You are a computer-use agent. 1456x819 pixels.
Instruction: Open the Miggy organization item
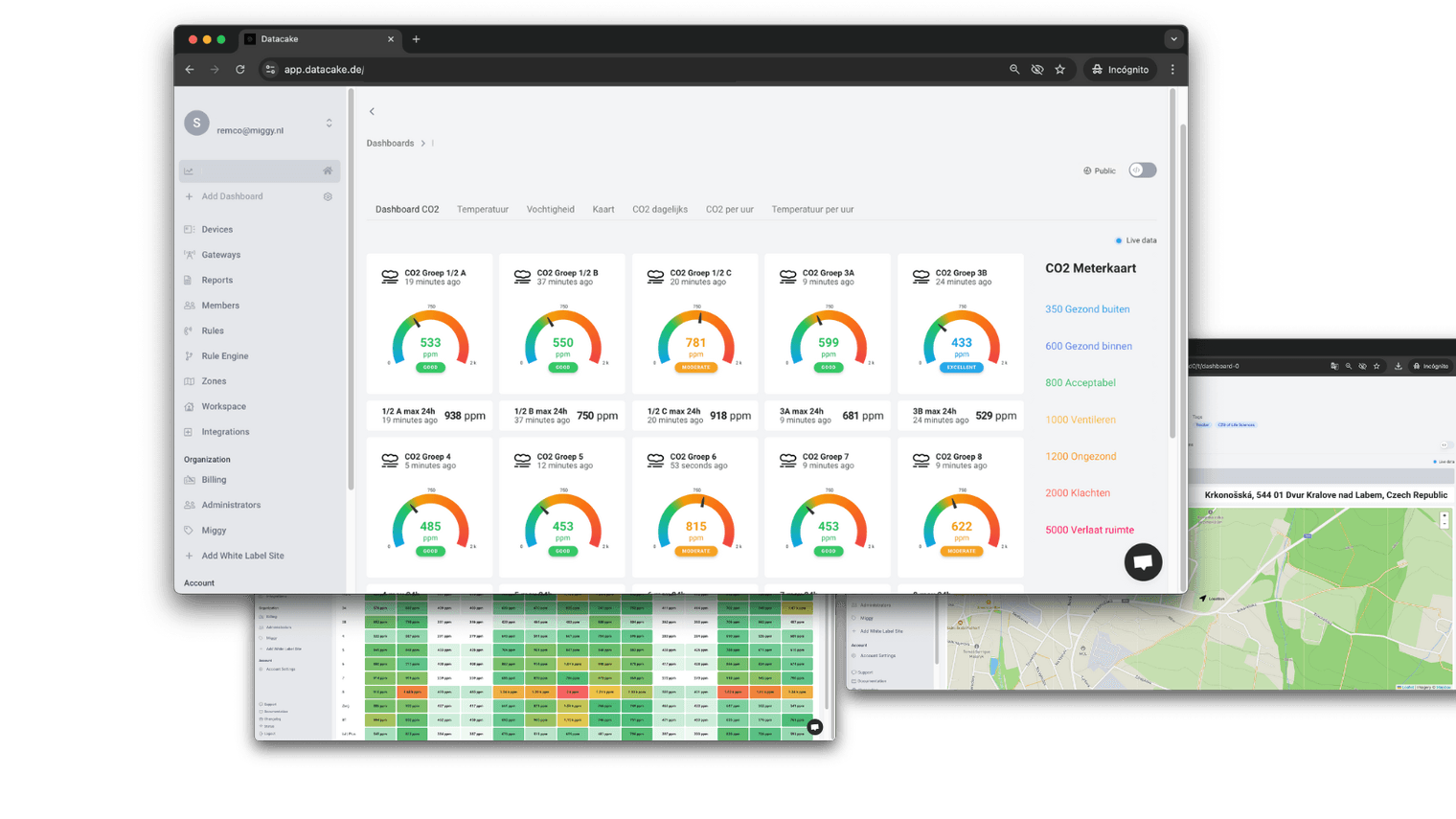[x=214, y=531]
